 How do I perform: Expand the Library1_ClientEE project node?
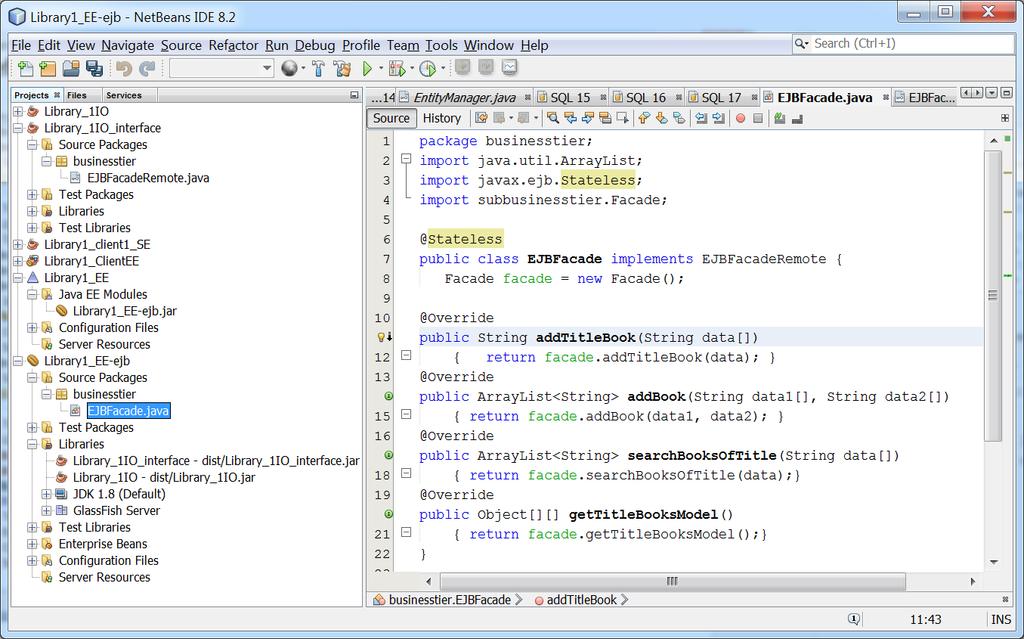click(18, 261)
